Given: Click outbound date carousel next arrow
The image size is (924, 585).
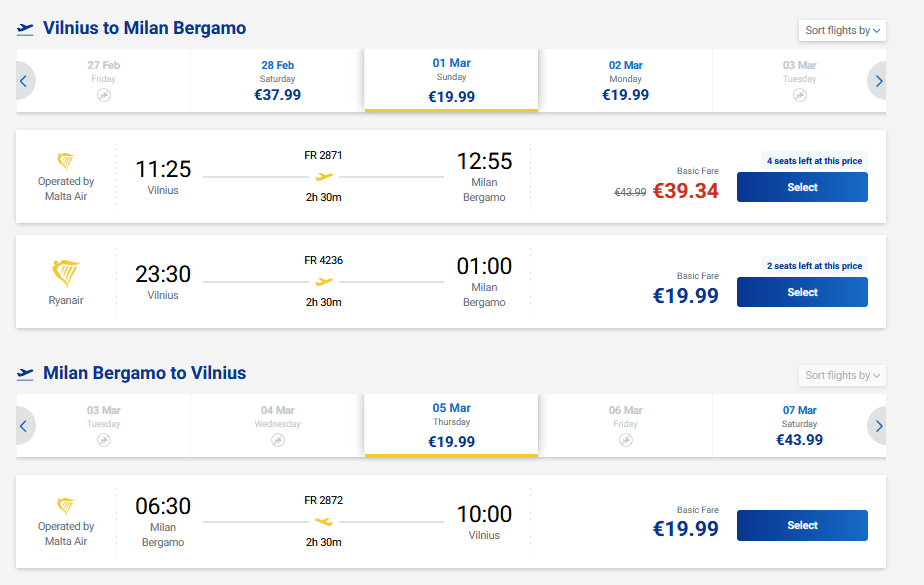Looking at the screenshot, I should pos(879,81).
